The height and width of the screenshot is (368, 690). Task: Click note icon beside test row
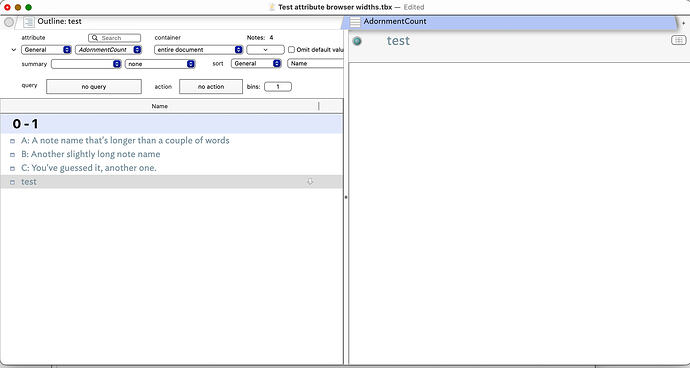[12, 182]
